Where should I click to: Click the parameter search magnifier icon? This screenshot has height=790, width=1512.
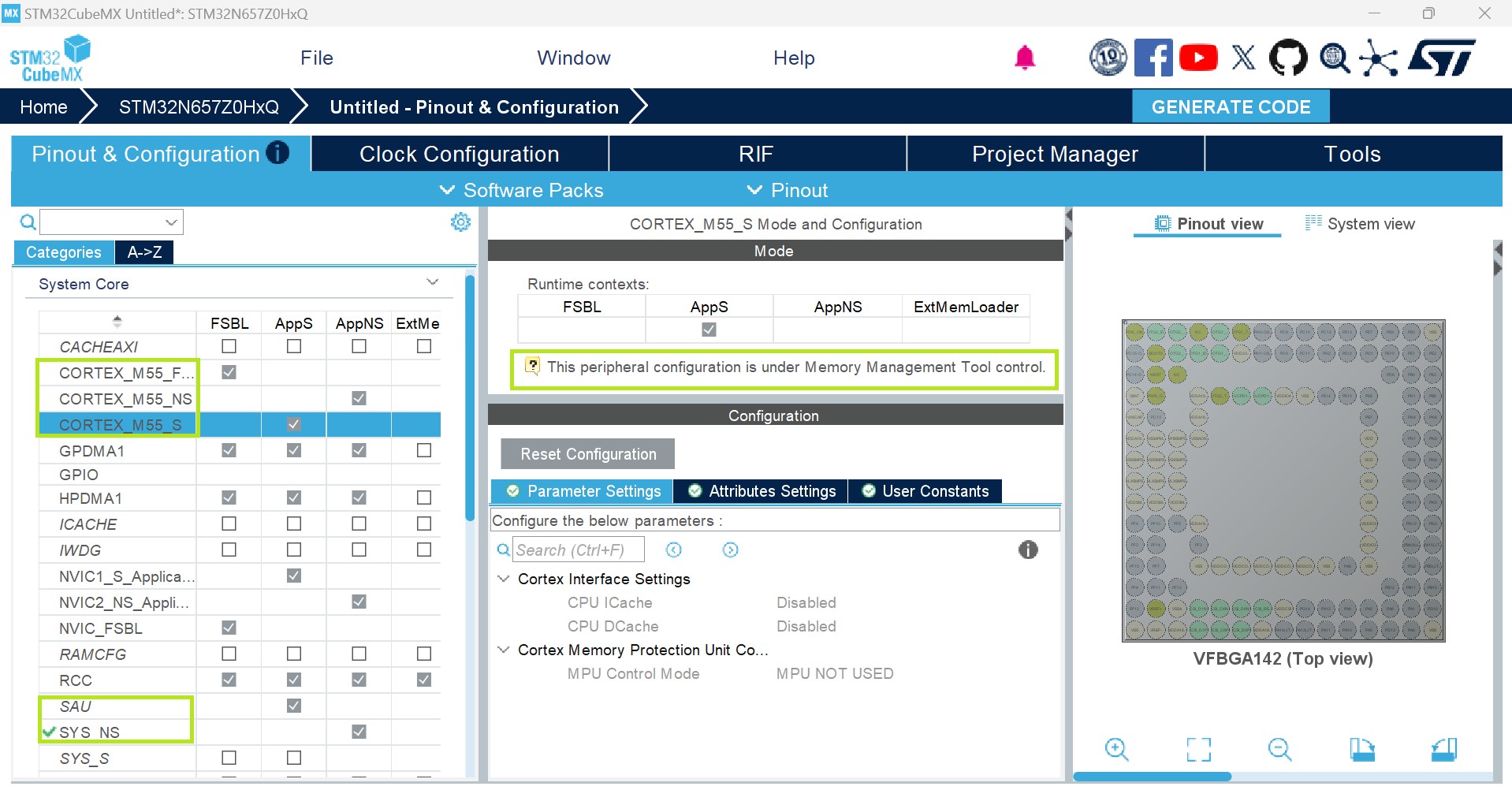pos(503,550)
